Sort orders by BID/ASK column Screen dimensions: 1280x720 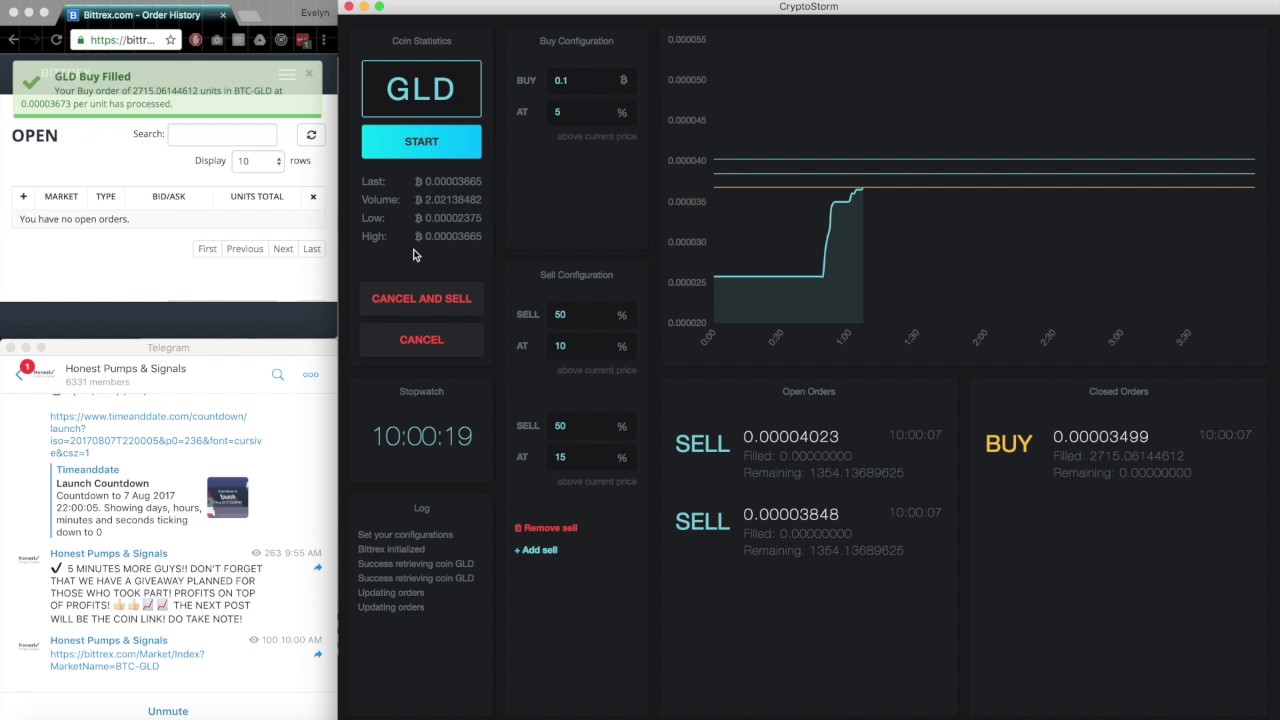[x=169, y=197]
